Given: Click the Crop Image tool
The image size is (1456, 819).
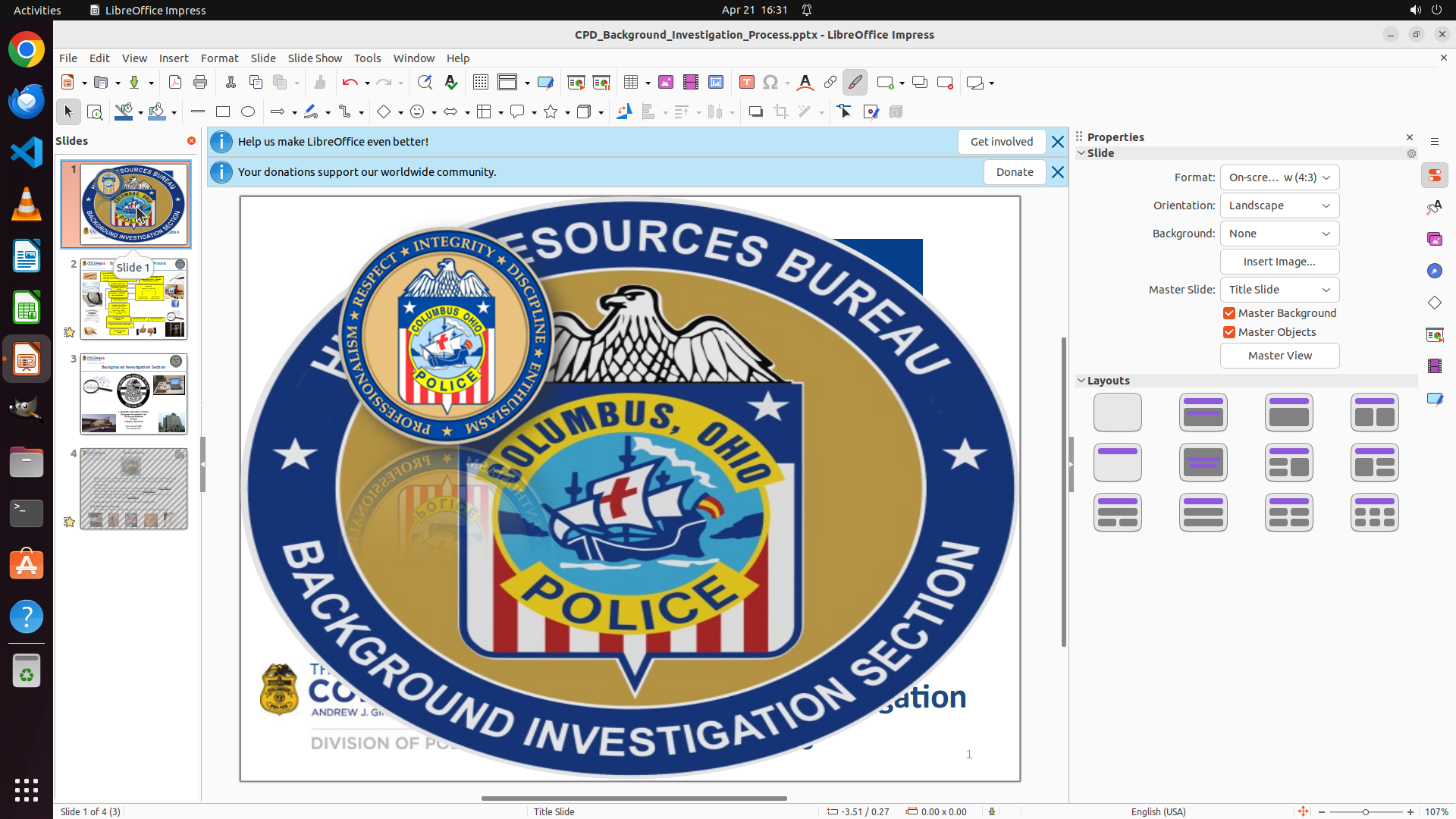Looking at the screenshot, I should pos(780,112).
